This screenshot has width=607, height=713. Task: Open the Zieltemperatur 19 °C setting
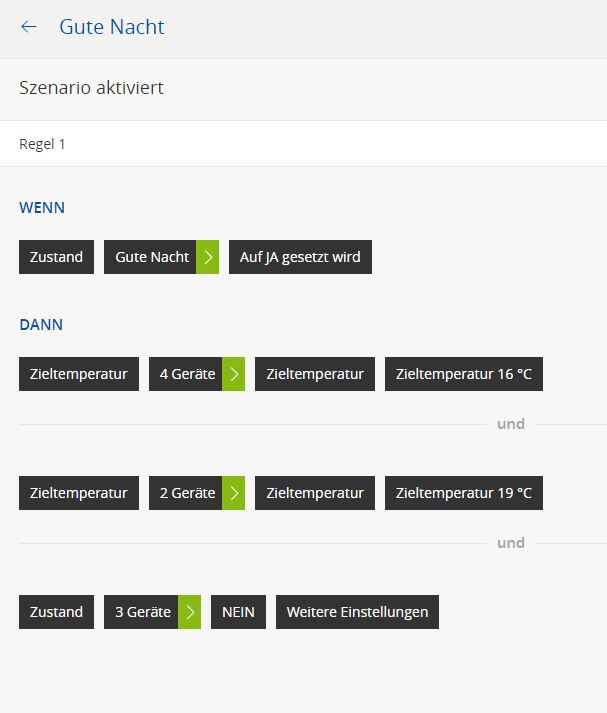[463, 493]
